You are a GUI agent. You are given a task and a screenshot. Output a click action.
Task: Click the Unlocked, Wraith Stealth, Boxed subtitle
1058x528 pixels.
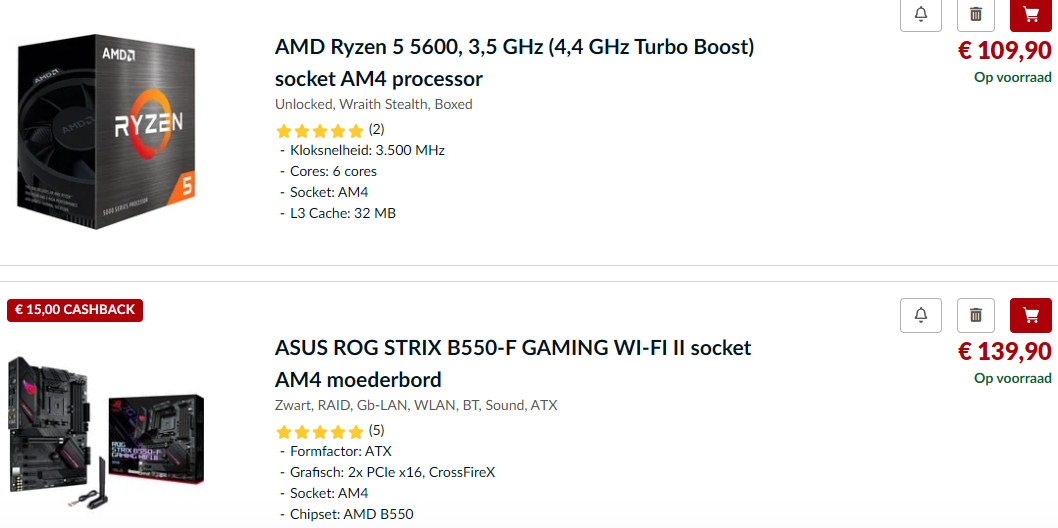(x=374, y=104)
